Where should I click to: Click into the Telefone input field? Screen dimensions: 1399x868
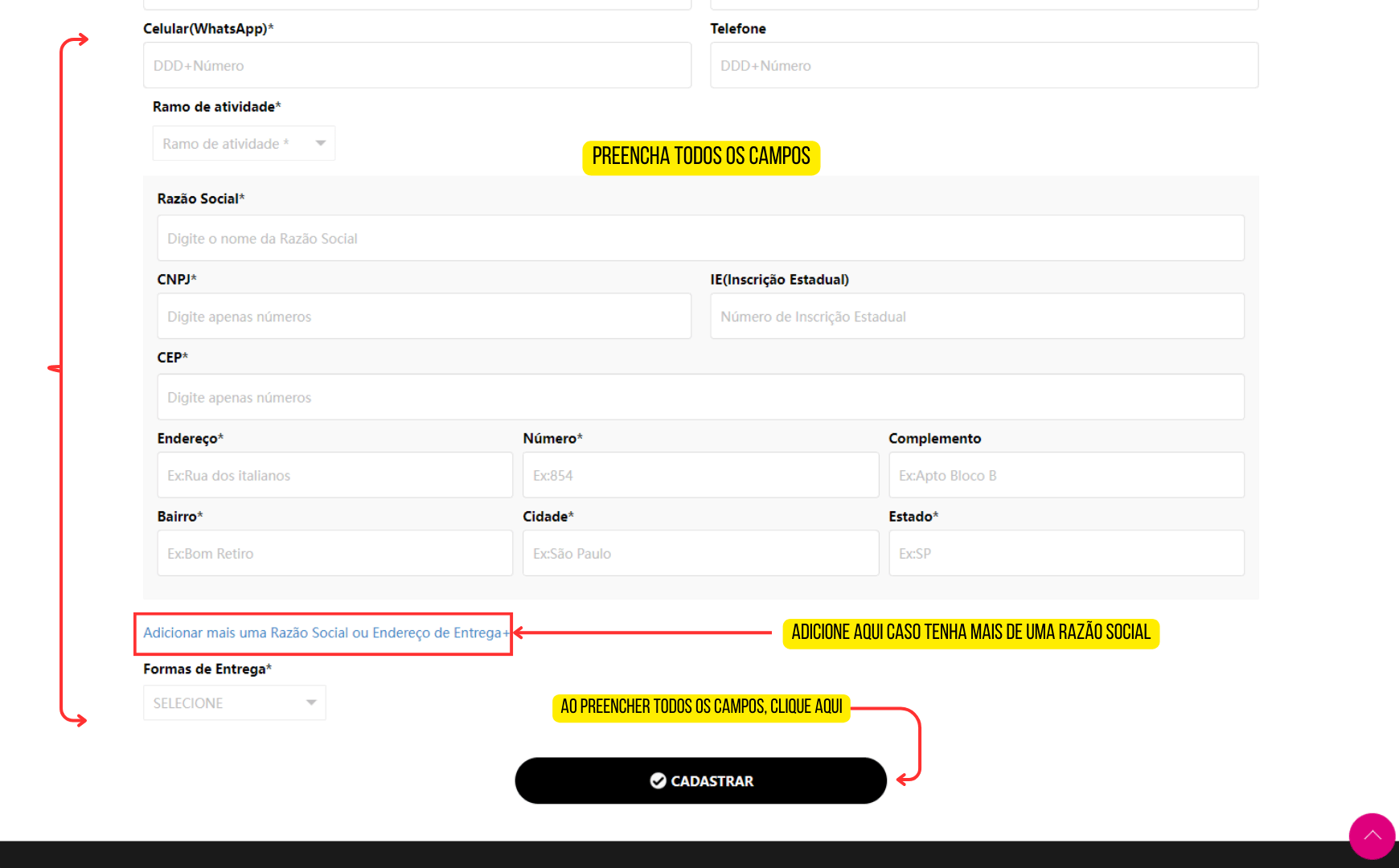(x=983, y=66)
